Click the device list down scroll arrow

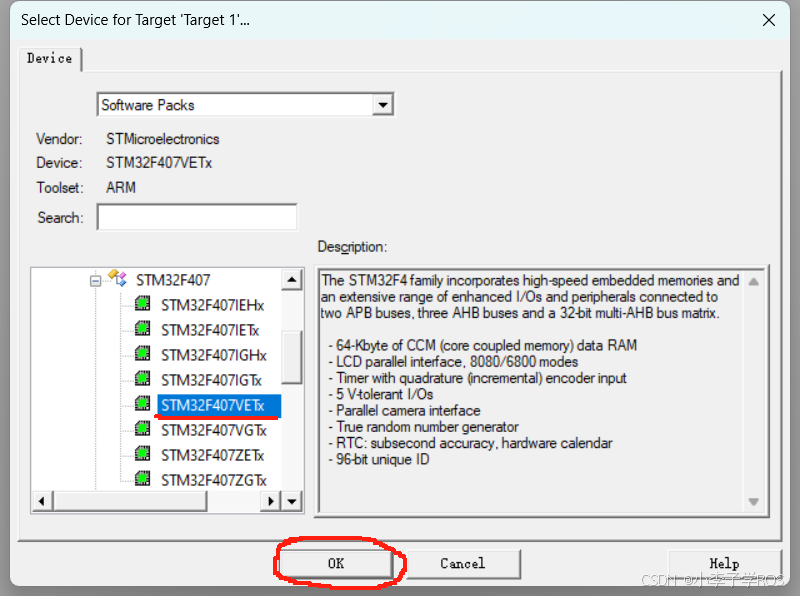point(292,500)
